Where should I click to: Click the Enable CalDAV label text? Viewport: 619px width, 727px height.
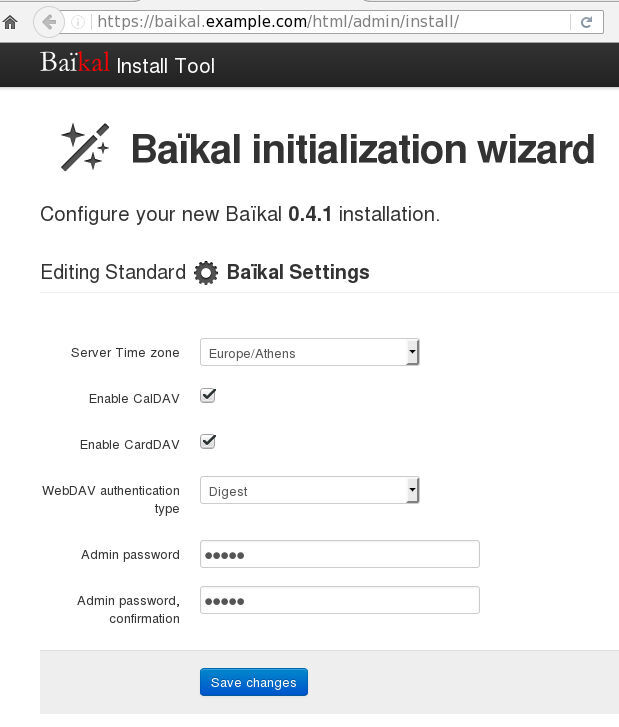tap(134, 398)
